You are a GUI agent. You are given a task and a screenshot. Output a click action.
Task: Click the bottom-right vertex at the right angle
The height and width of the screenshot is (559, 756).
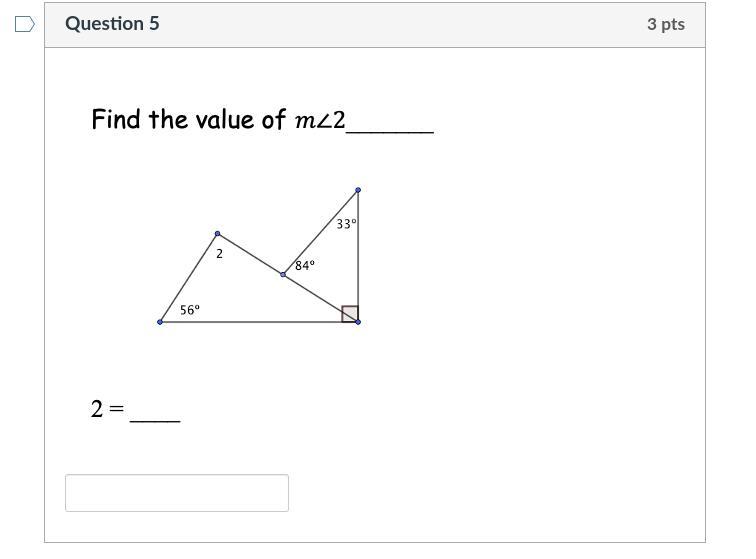coord(358,322)
